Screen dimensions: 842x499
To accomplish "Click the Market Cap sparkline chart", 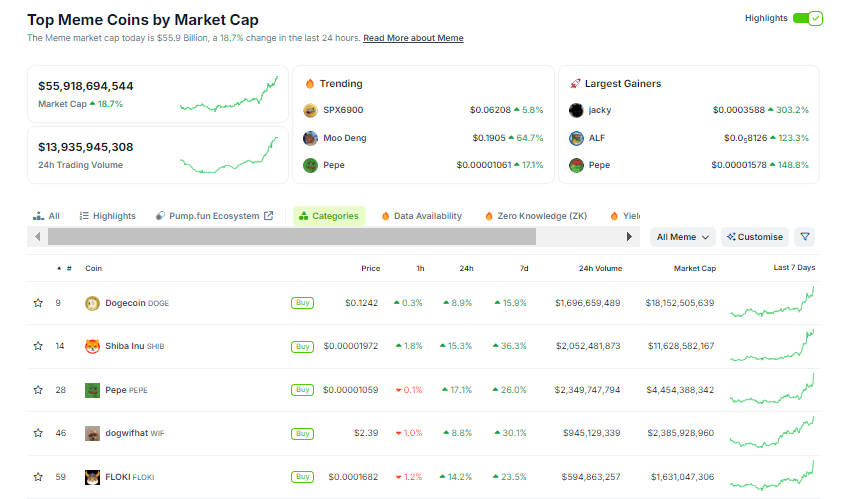I will (x=229, y=94).
